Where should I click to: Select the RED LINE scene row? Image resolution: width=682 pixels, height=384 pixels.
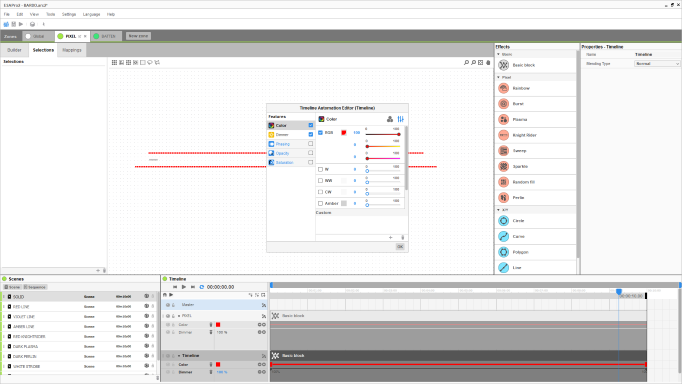point(78,307)
